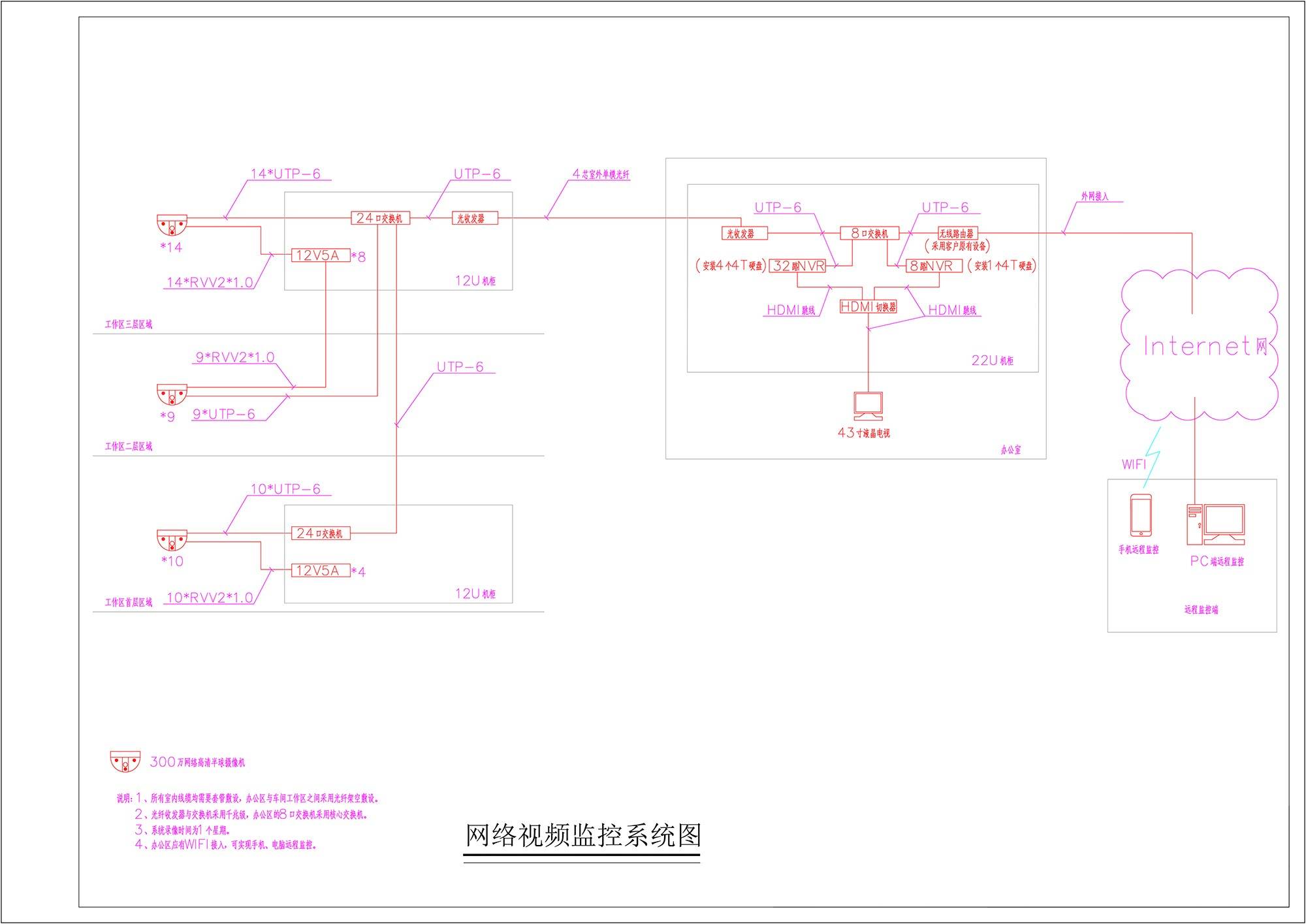Click the right HDMI跳线 label
The image size is (1306, 924).
[x=952, y=311]
